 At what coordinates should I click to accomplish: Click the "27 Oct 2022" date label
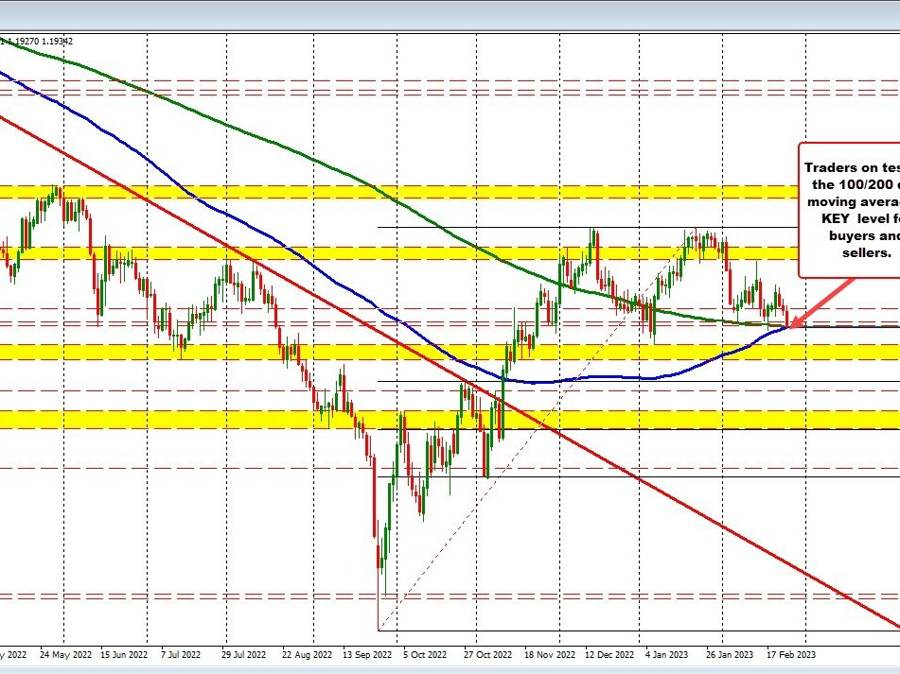485,654
